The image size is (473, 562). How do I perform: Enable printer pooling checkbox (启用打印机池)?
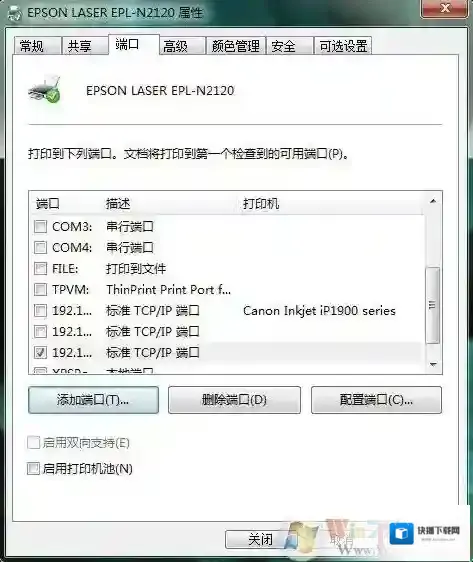[33, 468]
